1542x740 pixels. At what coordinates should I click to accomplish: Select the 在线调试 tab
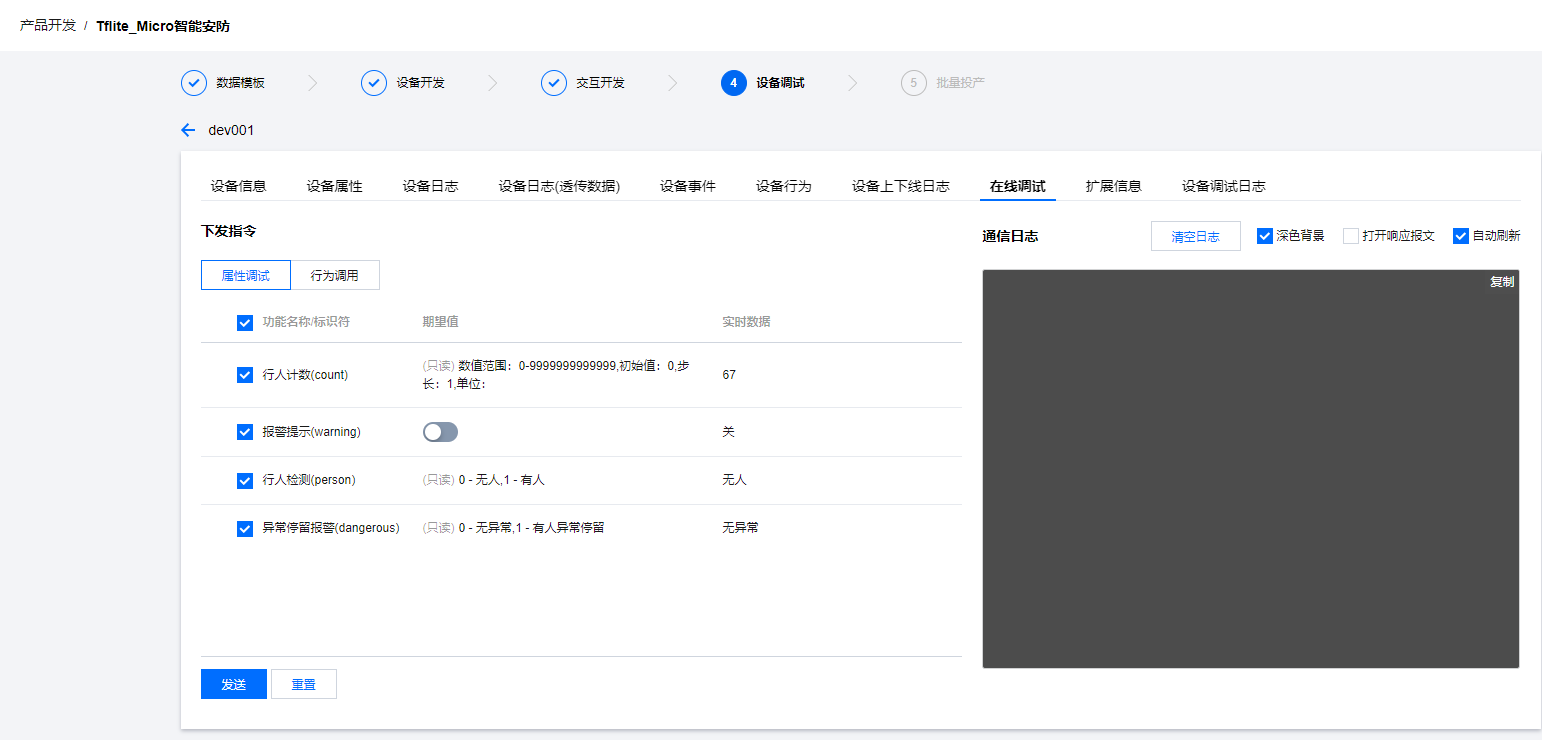point(1018,186)
